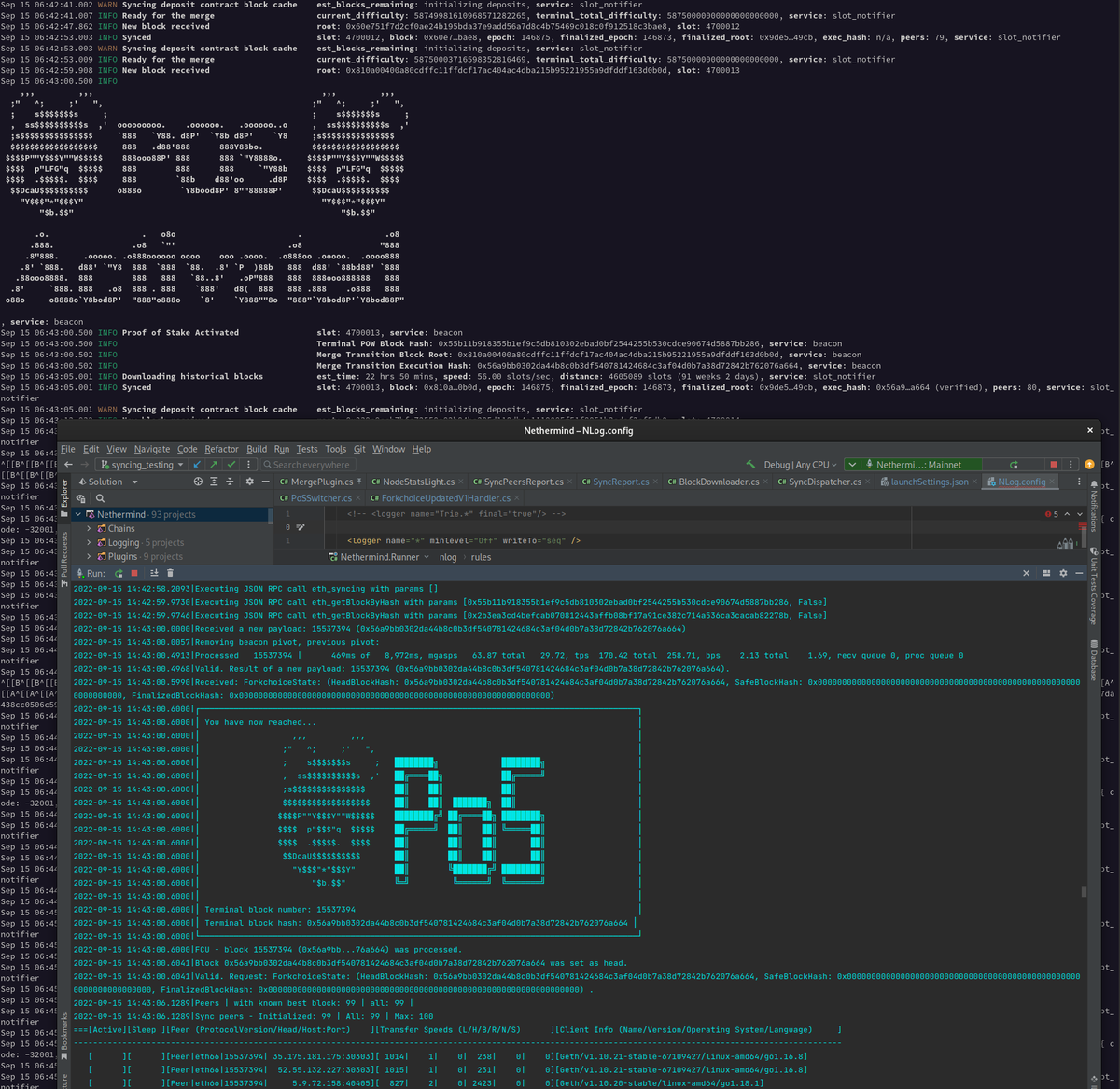Screen dimensions: 1120x1089
Task: Click the Commit checkmark icon
Action: point(231,465)
